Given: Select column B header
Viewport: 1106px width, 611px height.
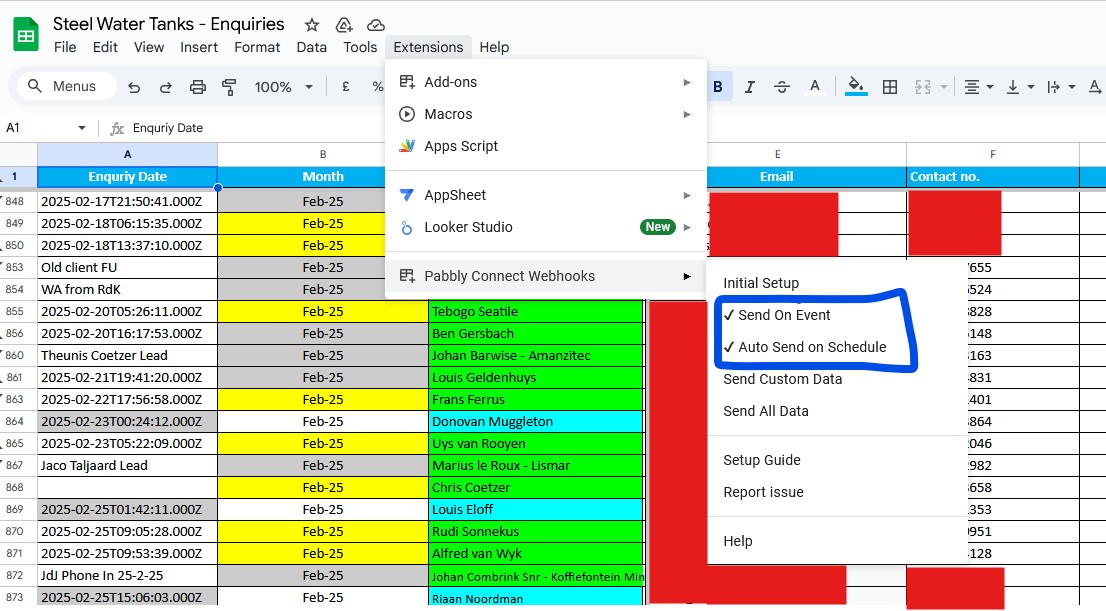Looking at the screenshot, I should click(x=322, y=154).
